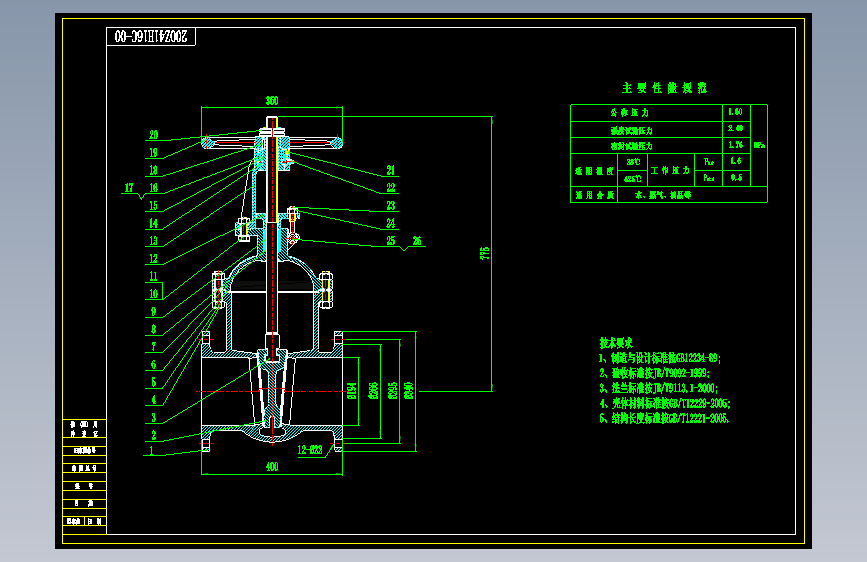
Task: Select part callout number 3
Action: point(154,418)
